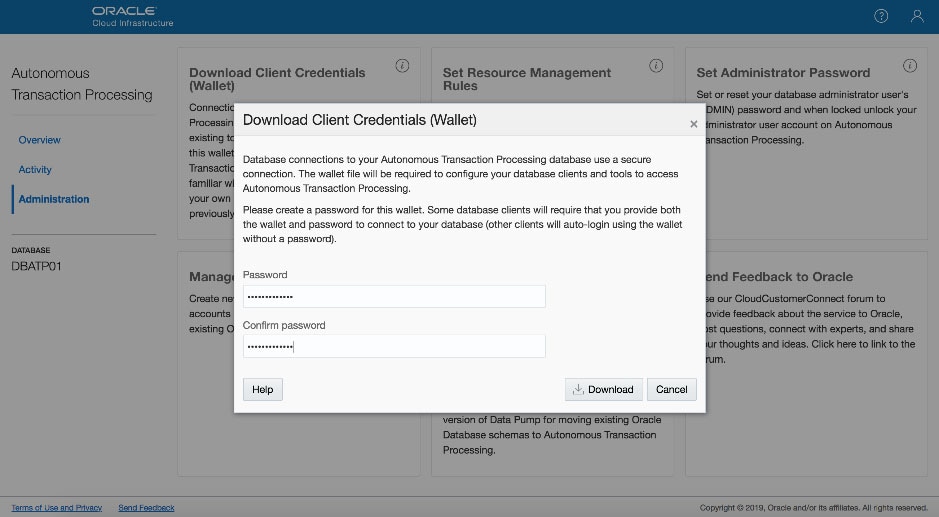
Task: Click the help question mark icon in header
Action: click(x=881, y=16)
